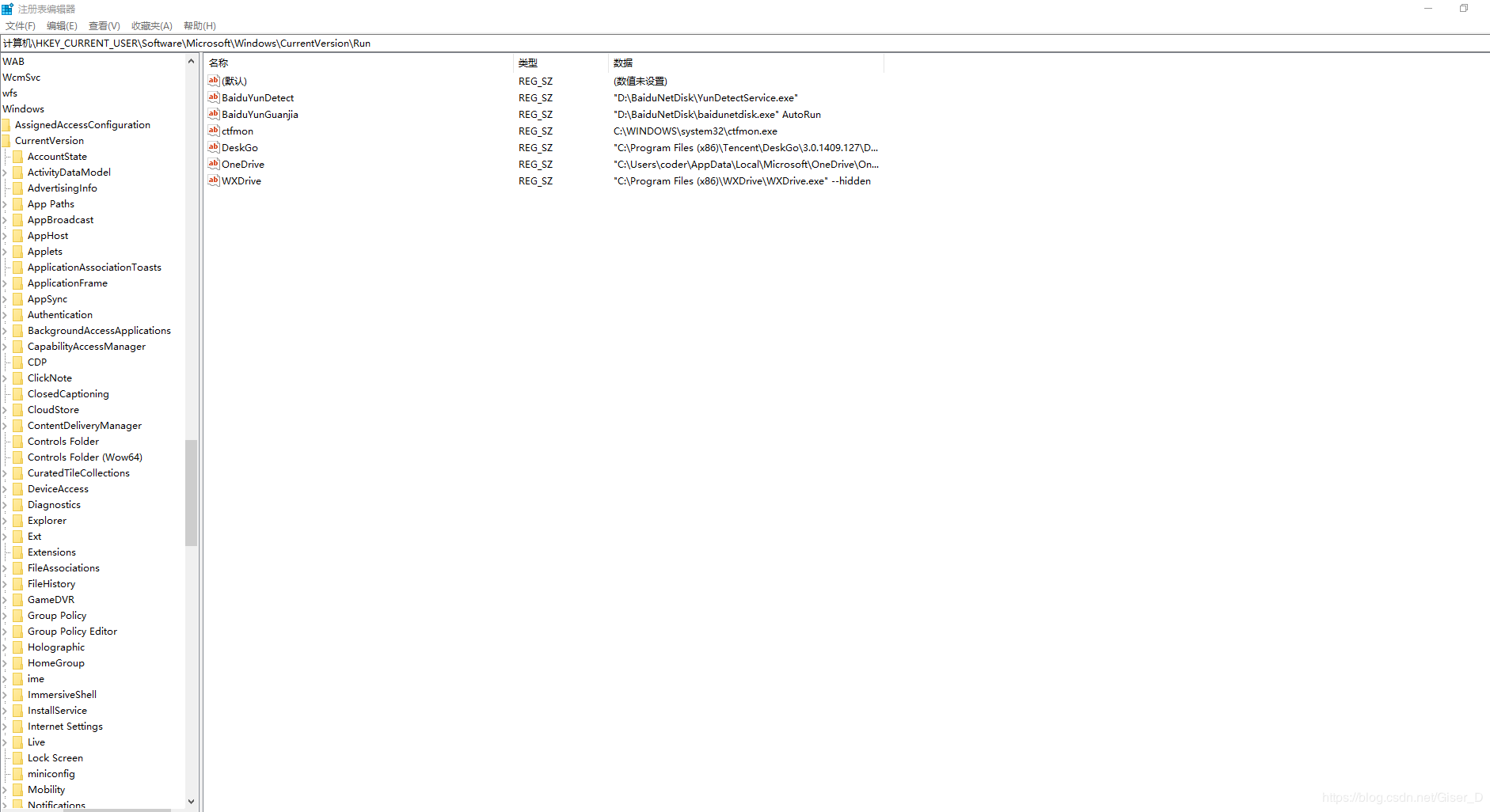This screenshot has width=1490, height=812.
Task: Click the App Paths folder icon
Action: 18,204
